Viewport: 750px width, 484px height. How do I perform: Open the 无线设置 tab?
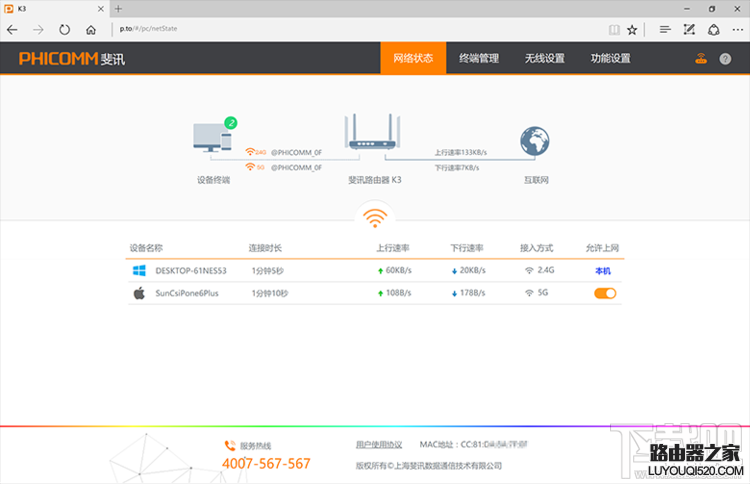click(545, 58)
